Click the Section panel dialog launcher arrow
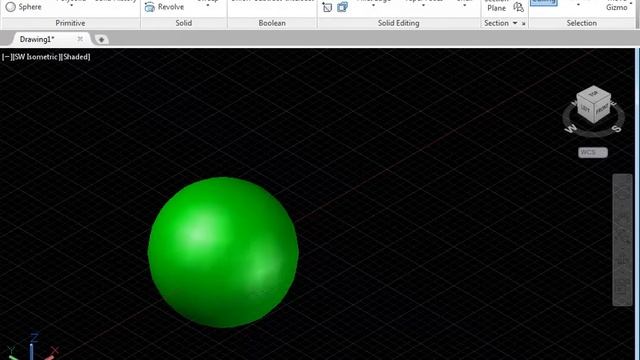 click(524, 24)
